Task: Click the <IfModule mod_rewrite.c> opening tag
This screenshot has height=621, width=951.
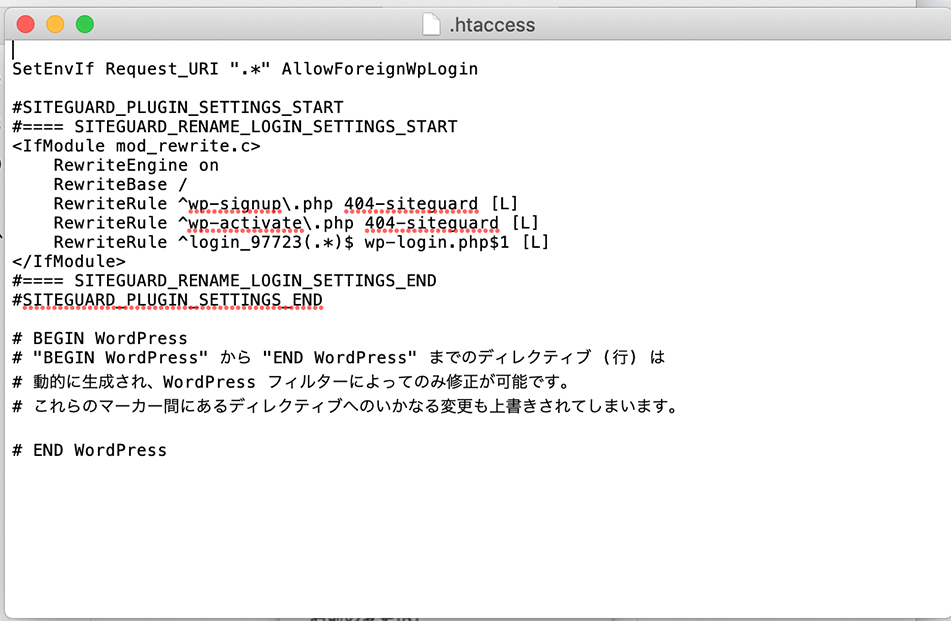Action: [136, 146]
